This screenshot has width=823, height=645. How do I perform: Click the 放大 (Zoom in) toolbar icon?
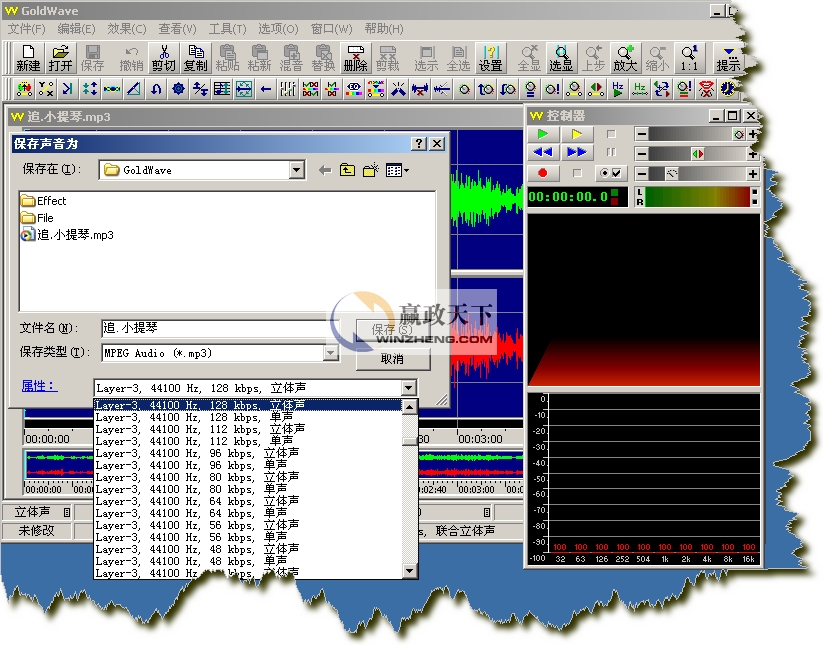coord(625,58)
